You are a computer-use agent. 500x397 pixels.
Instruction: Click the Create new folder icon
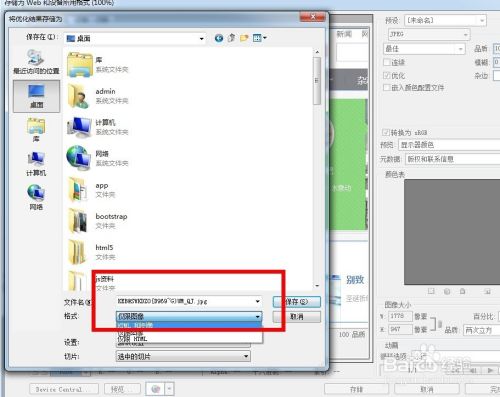point(244,38)
